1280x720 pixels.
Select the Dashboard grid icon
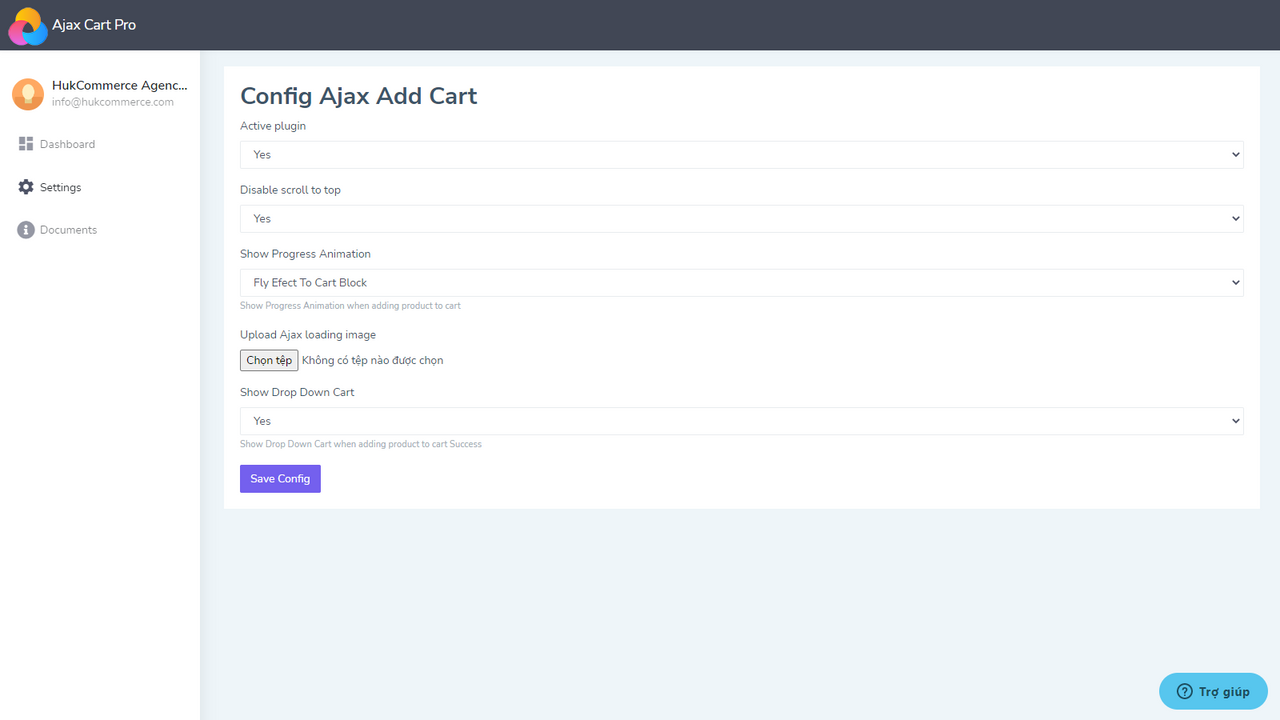[25, 143]
